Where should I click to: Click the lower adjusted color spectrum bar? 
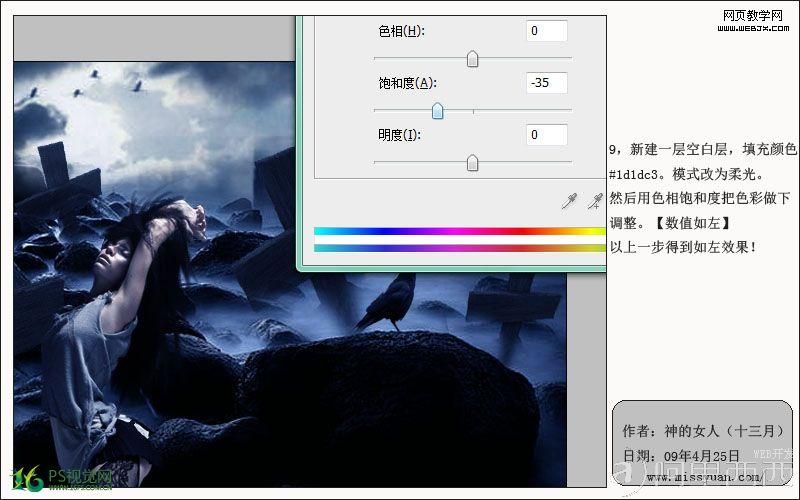click(x=460, y=248)
